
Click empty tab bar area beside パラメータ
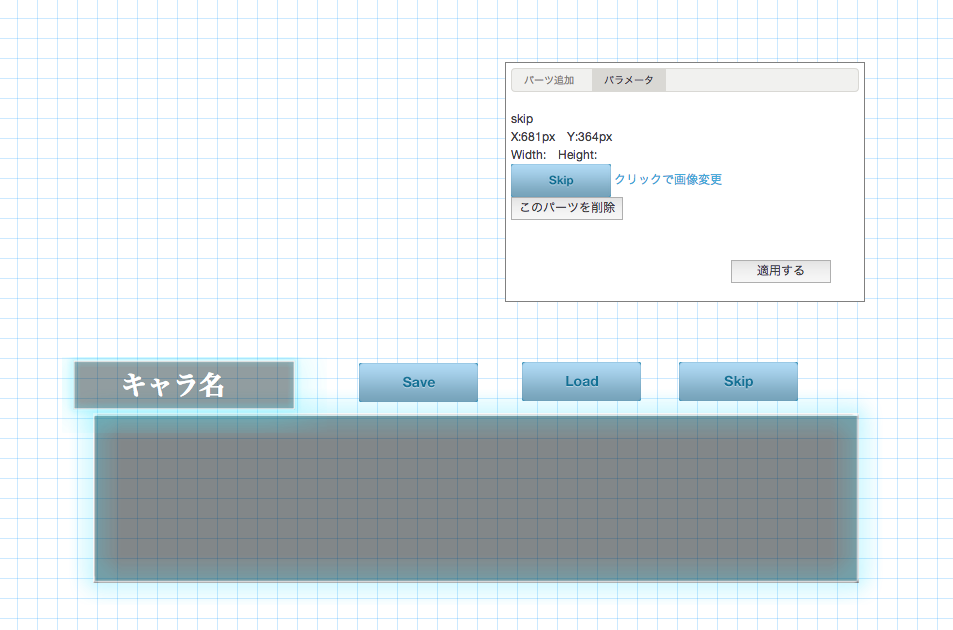(760, 80)
